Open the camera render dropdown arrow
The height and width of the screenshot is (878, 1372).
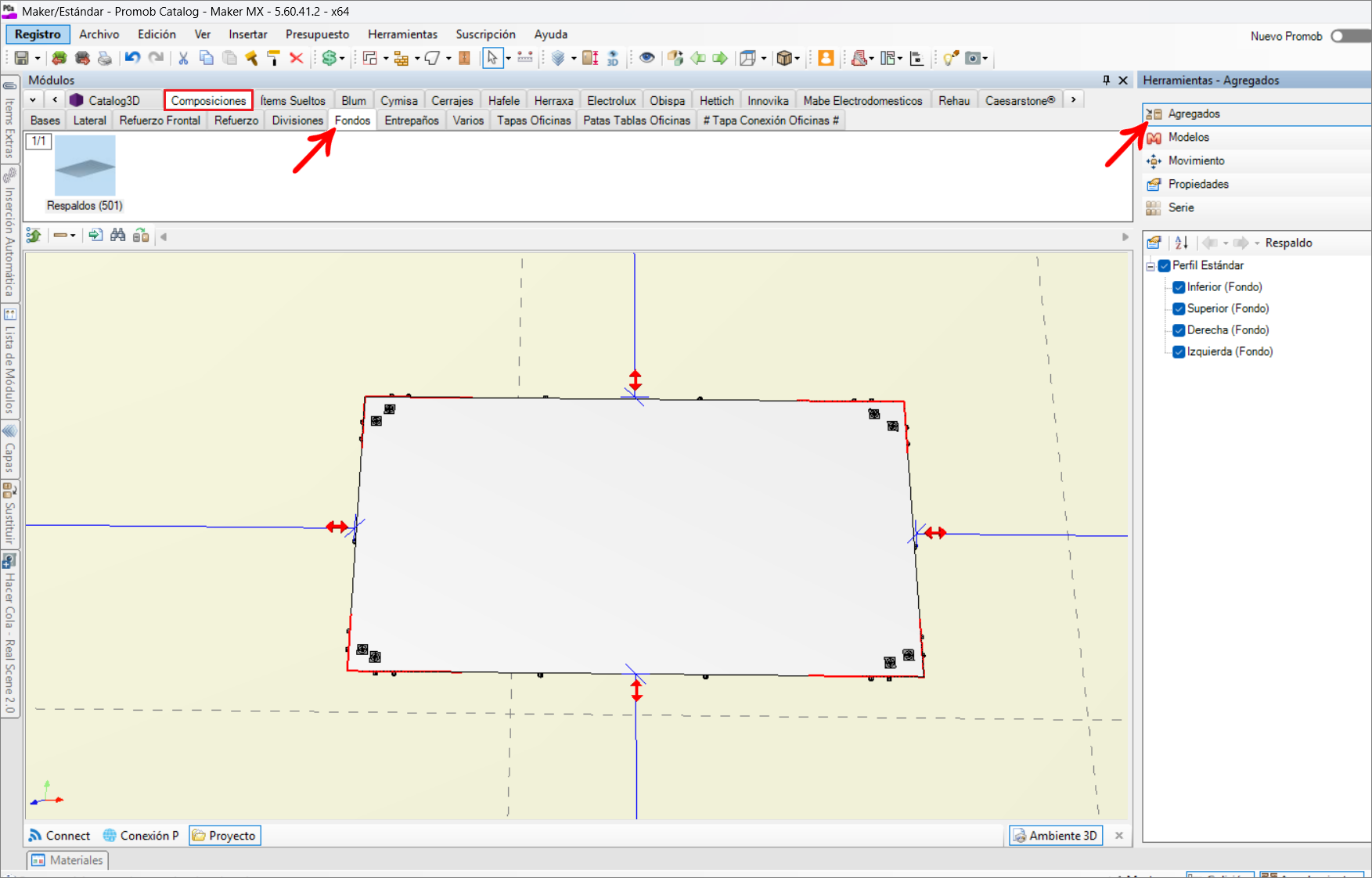pos(985,59)
